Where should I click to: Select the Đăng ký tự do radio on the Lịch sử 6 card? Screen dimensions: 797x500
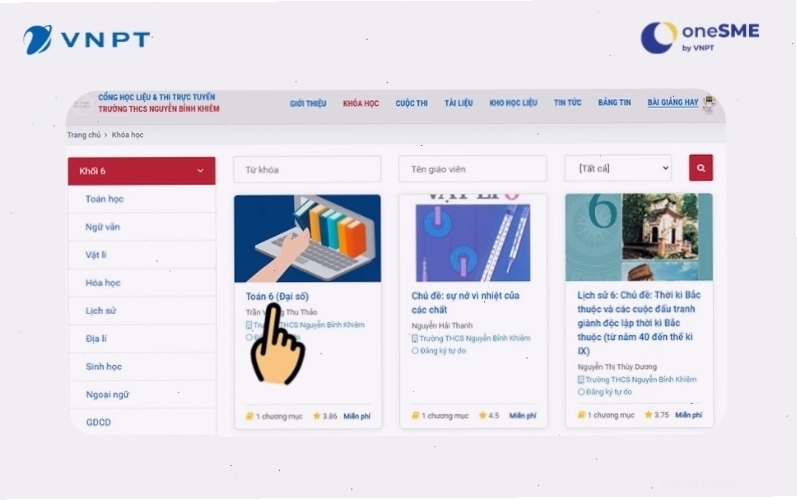pyautogui.click(x=581, y=392)
